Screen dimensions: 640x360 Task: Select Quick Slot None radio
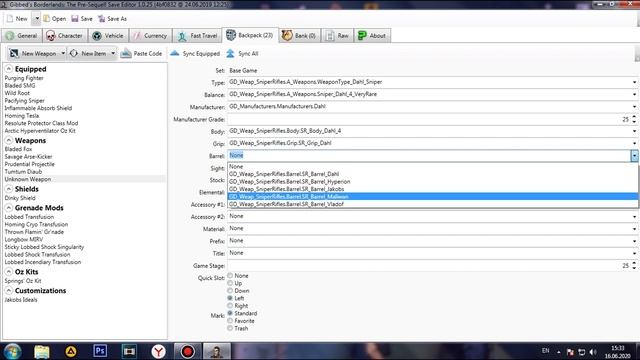[230, 276]
